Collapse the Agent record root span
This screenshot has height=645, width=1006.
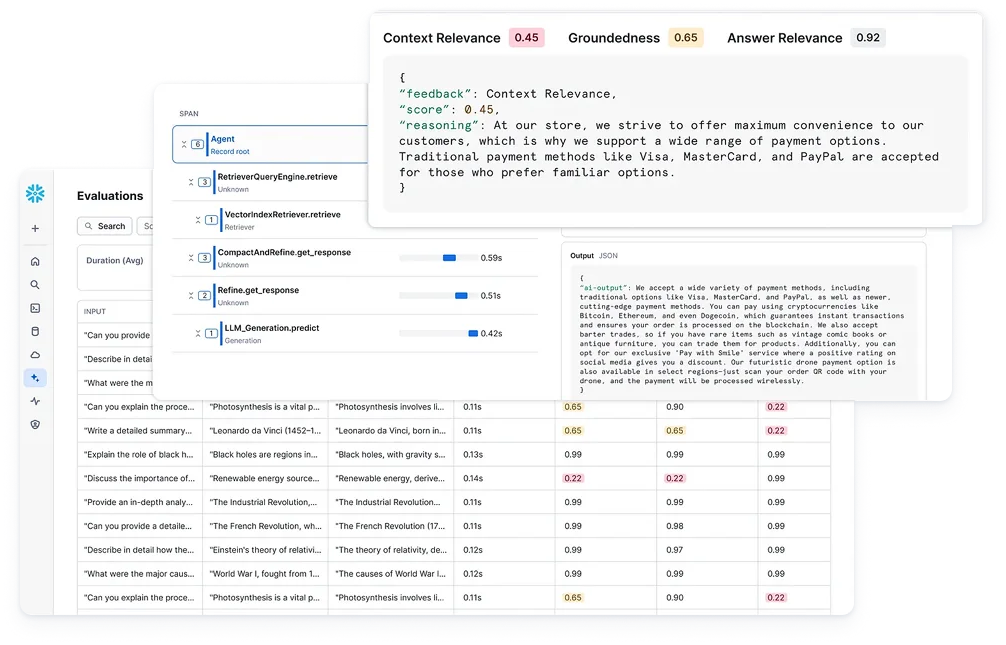184,144
